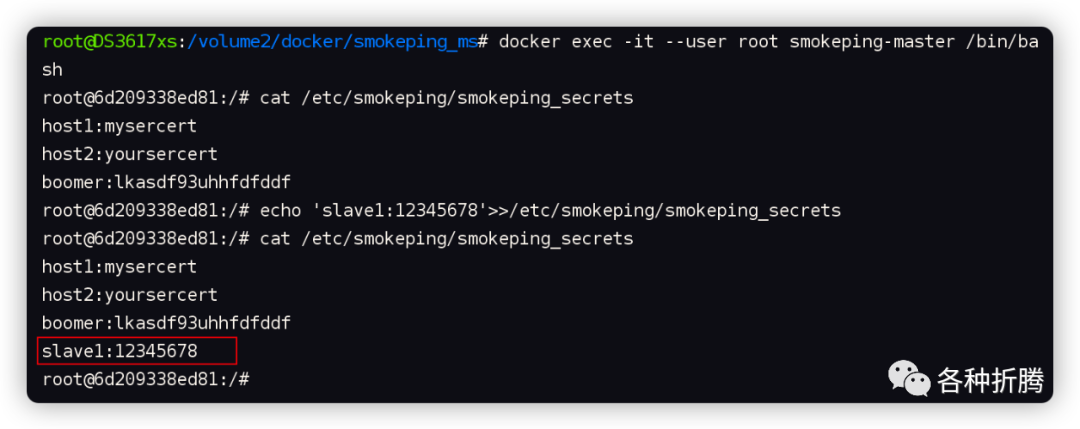Click the second cat smokeping_secrets command
Viewport: 1080px width, 429px height.
click(446, 239)
